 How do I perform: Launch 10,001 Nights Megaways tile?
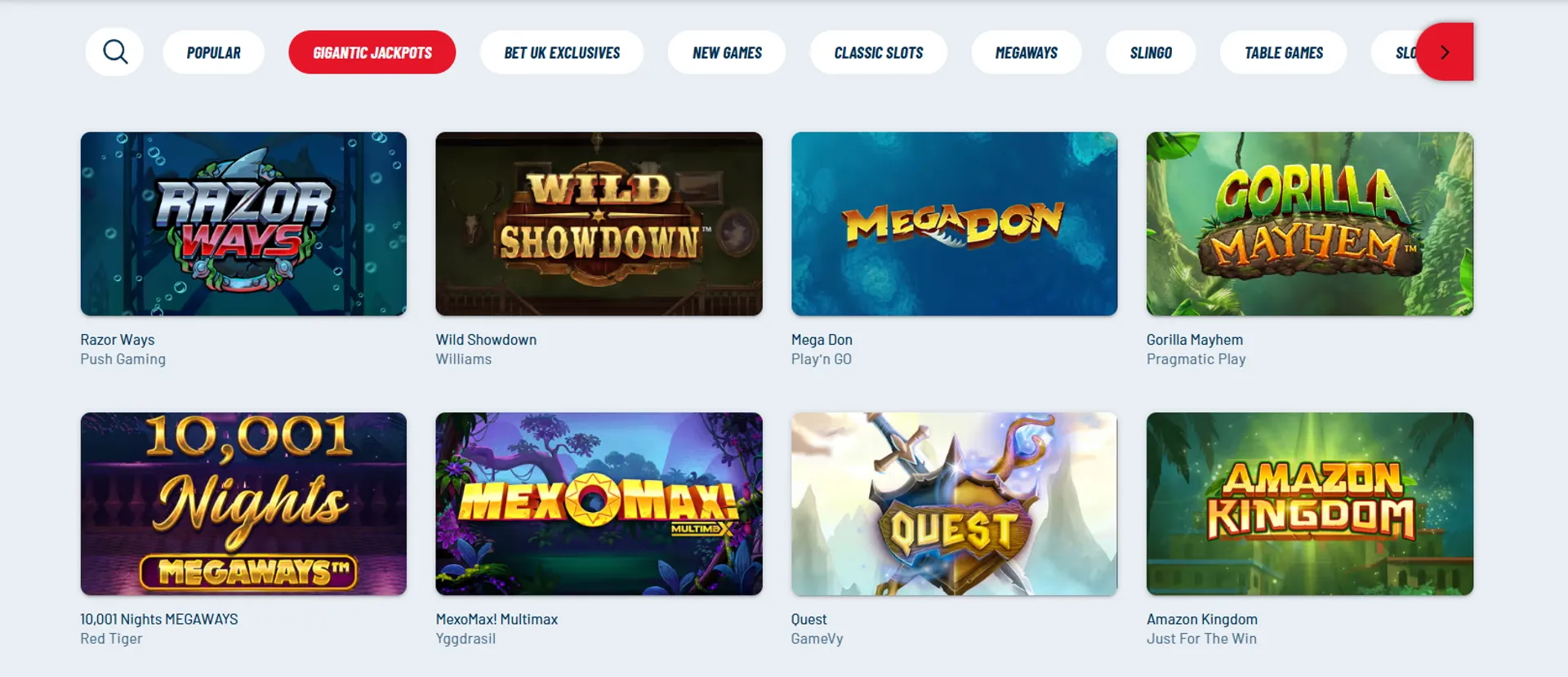243,504
